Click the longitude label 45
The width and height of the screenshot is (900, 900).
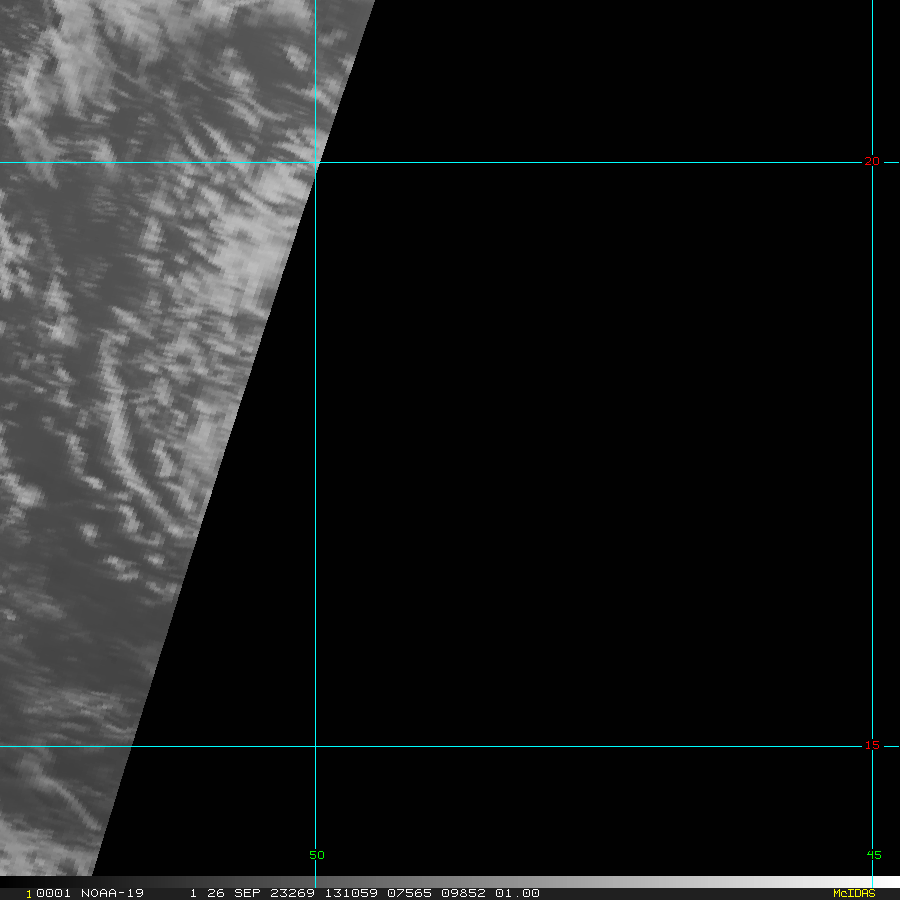[874, 855]
